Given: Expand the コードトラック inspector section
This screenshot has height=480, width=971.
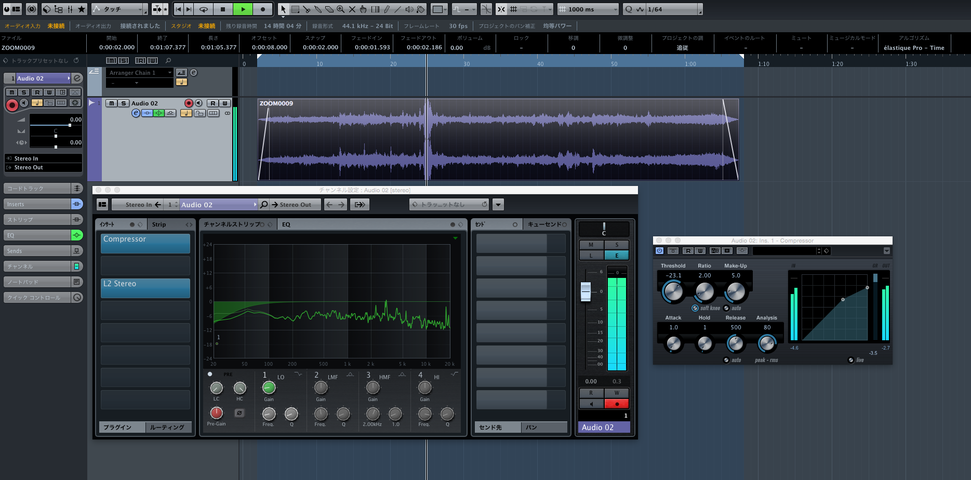Looking at the screenshot, I should (36, 188).
